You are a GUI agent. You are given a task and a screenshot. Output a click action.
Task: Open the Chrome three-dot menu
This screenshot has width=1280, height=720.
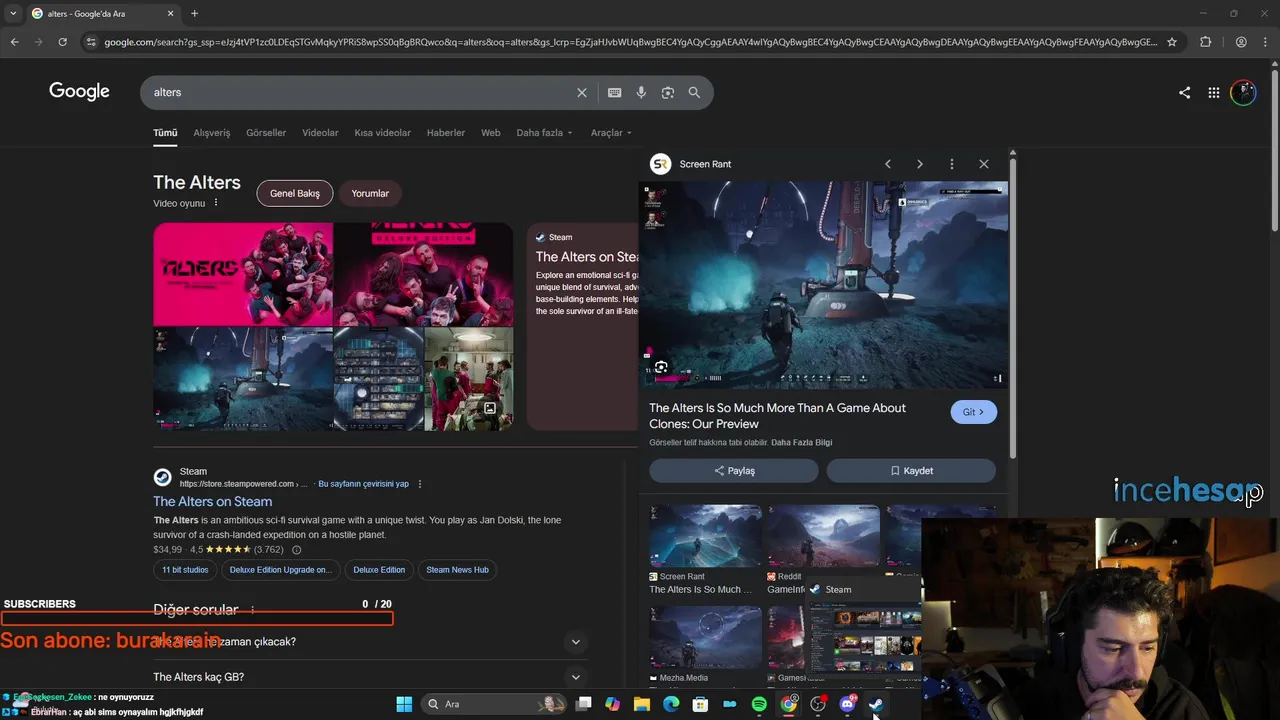pos(1266,42)
